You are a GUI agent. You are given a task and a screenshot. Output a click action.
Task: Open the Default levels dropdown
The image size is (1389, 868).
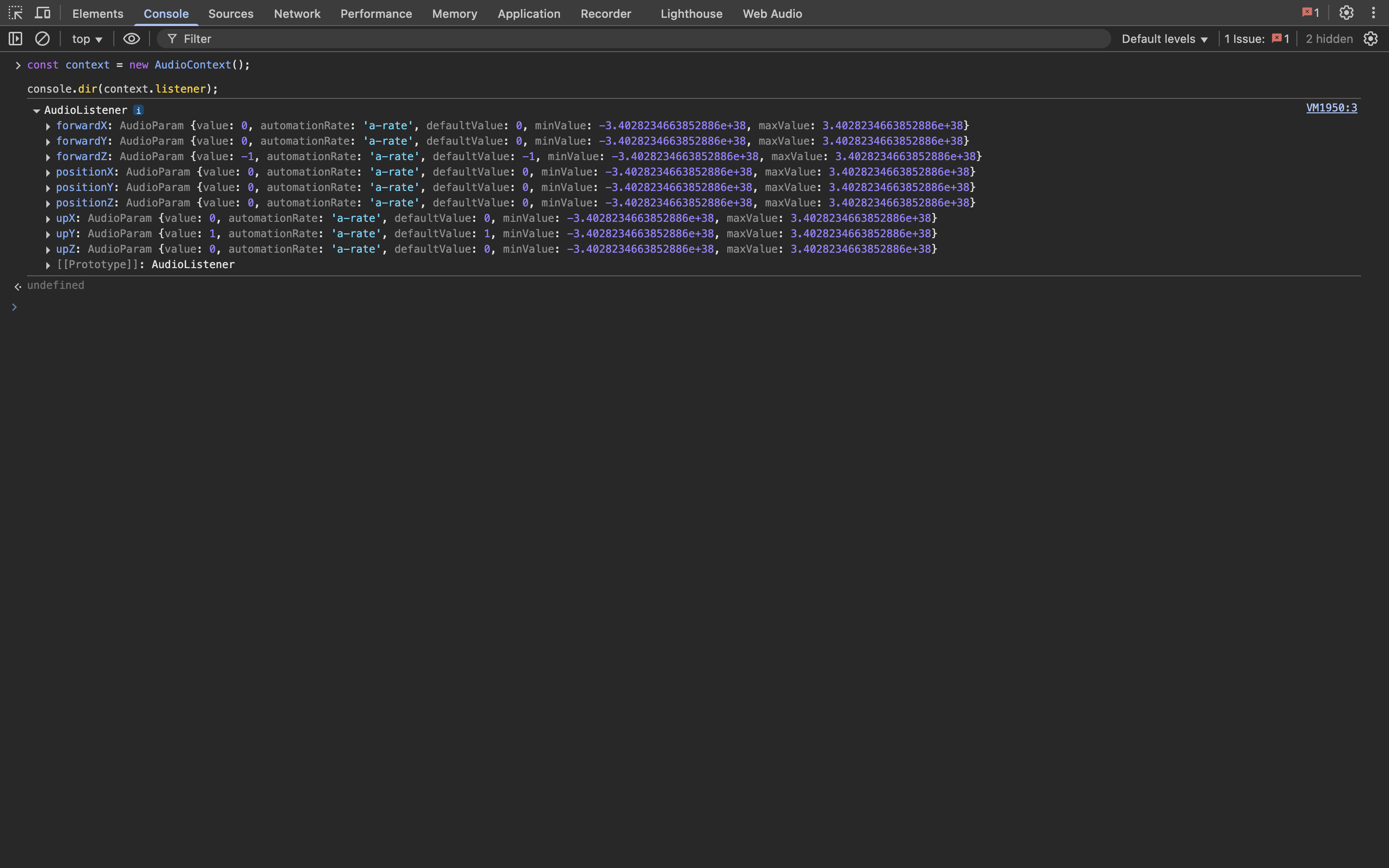pos(1165,39)
